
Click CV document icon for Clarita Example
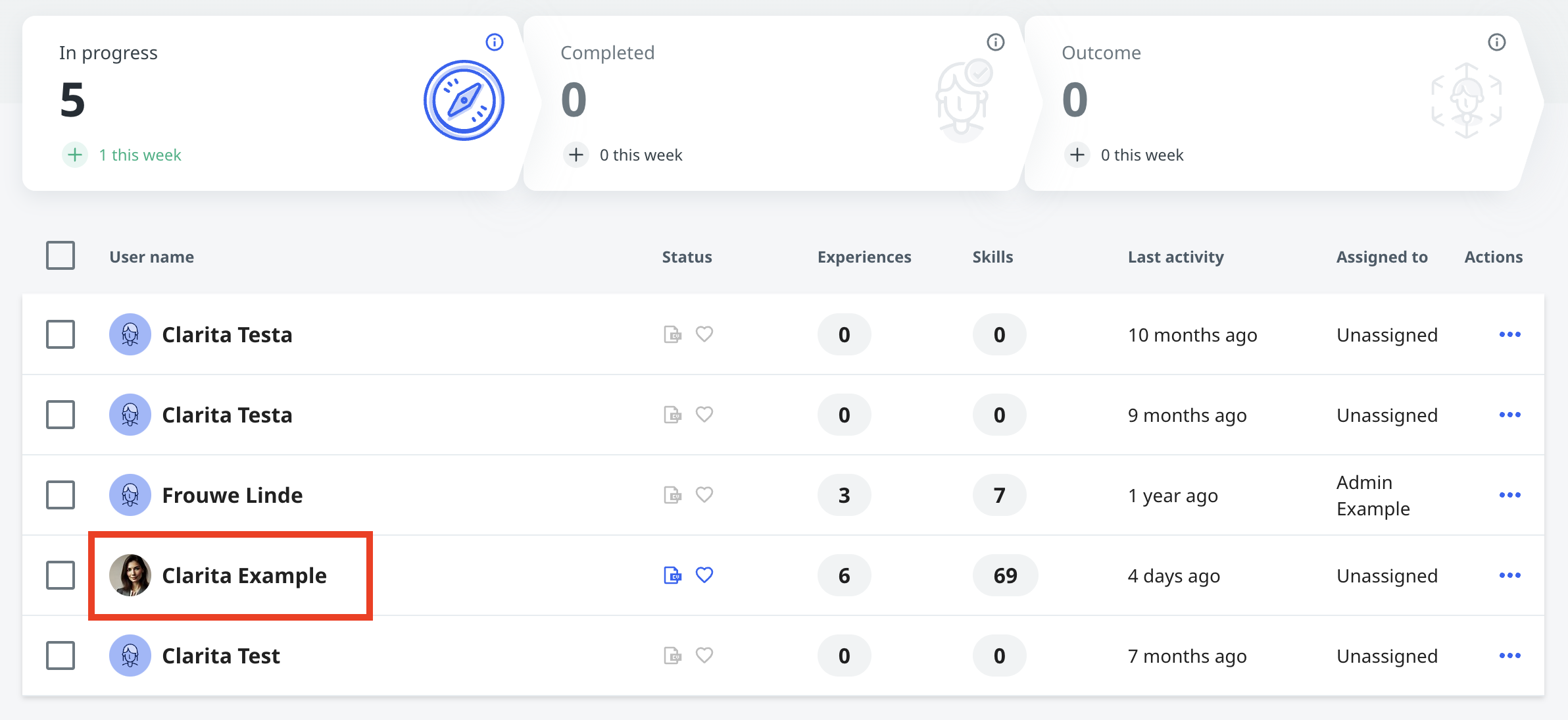[672, 575]
